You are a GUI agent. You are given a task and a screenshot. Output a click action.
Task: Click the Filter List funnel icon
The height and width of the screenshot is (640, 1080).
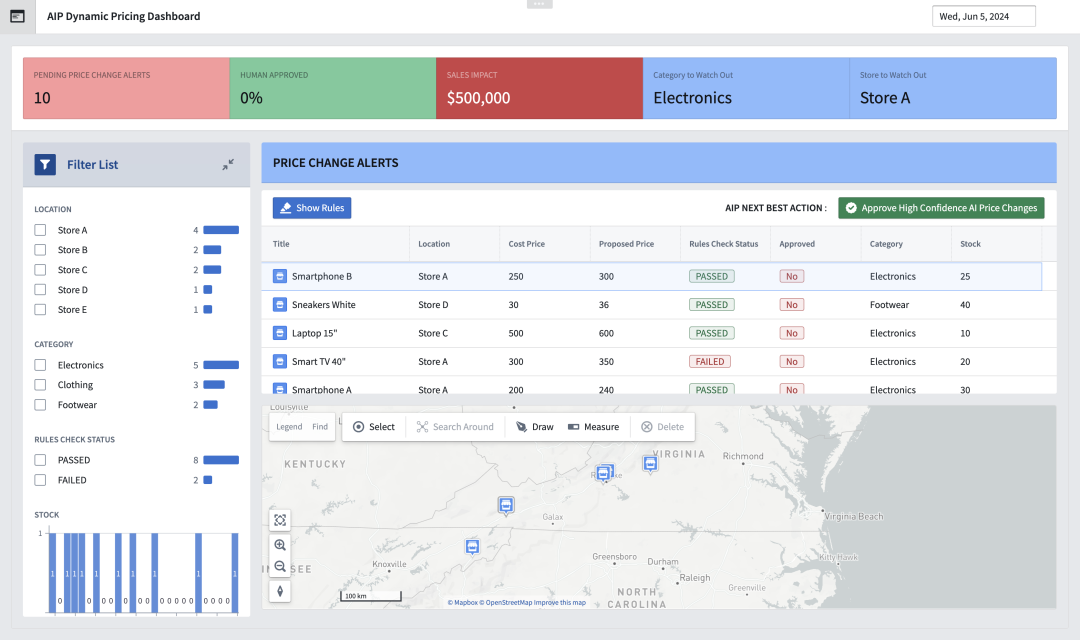[45, 164]
